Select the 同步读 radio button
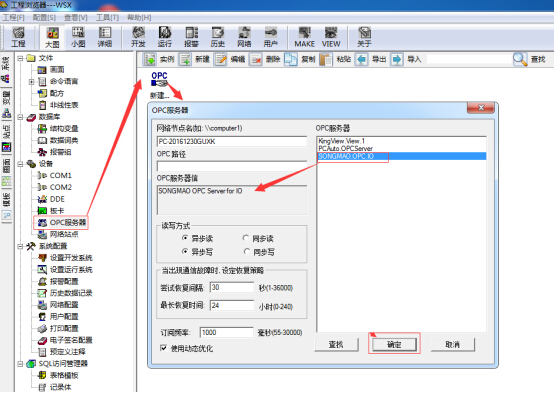 246,238
